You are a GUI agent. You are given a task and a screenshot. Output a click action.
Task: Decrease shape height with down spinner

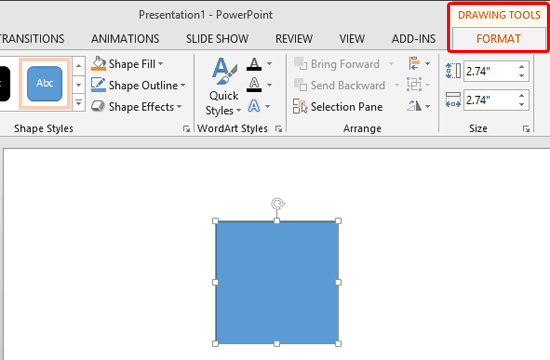pyautogui.click(x=522, y=76)
